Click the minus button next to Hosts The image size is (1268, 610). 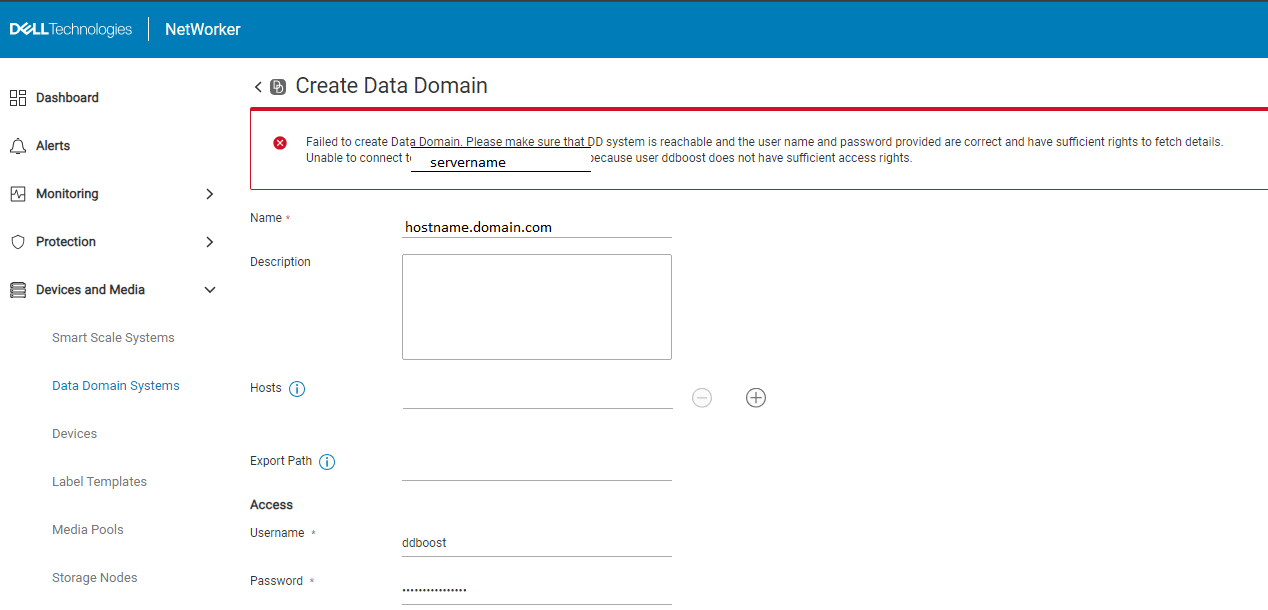[x=701, y=397]
